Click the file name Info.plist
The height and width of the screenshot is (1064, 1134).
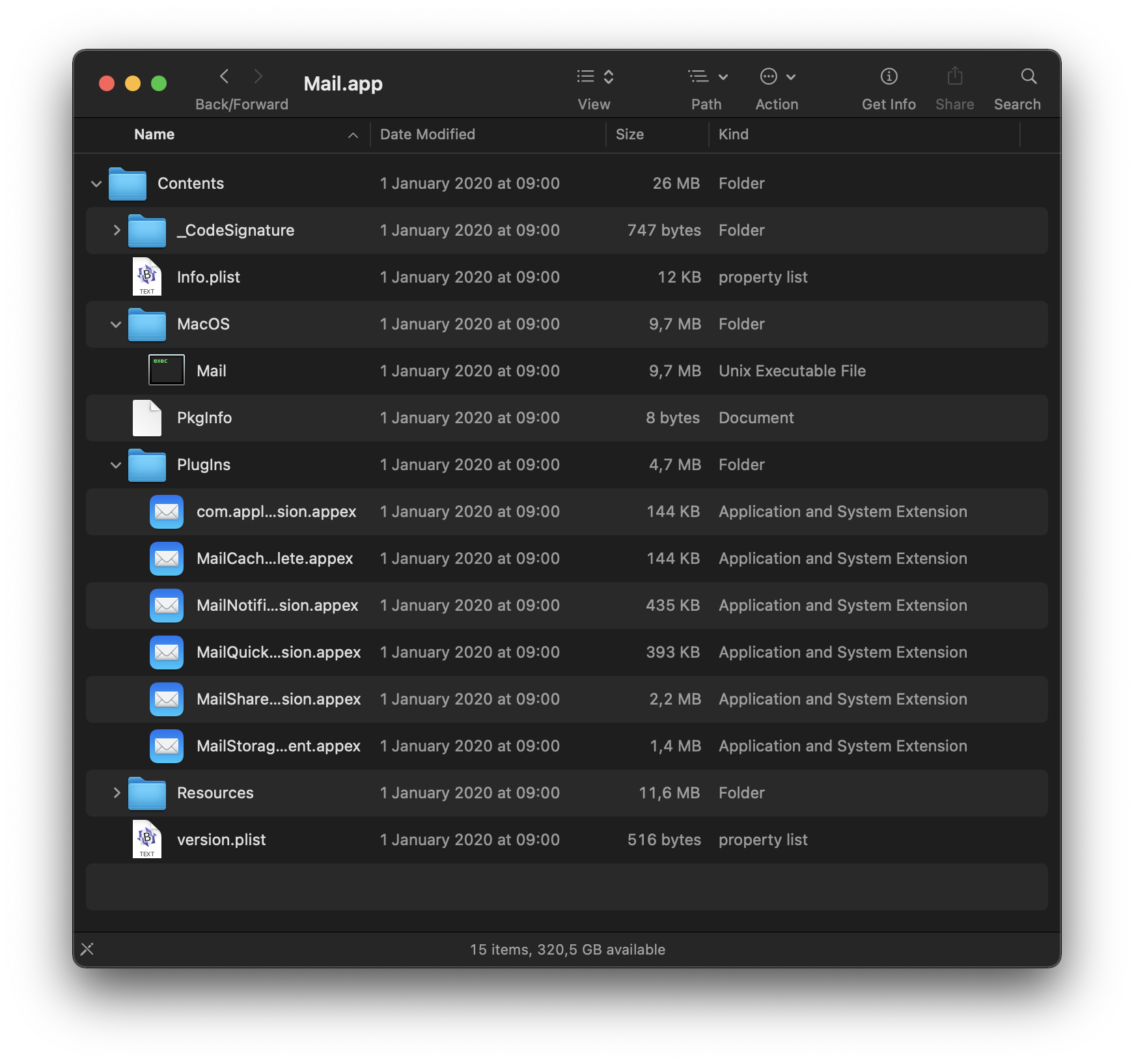click(208, 277)
